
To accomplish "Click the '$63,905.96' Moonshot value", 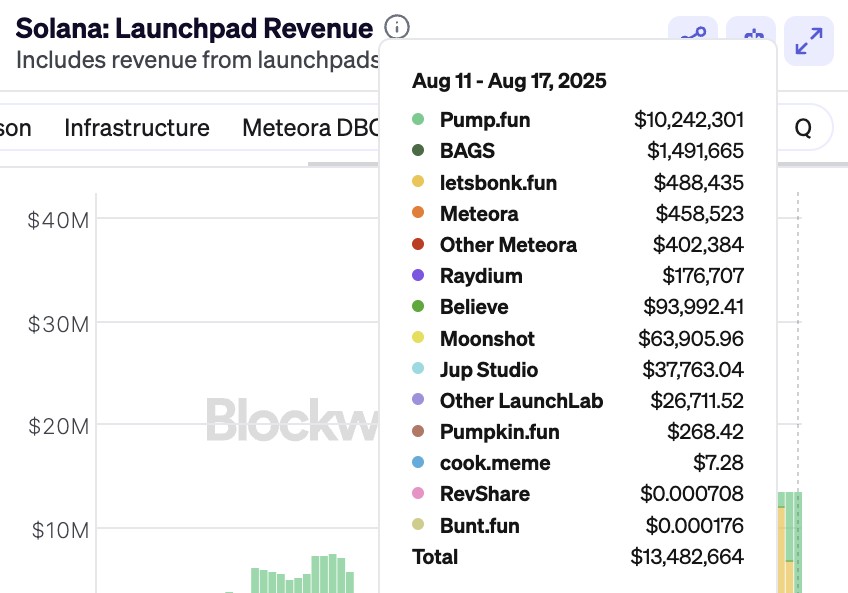I will point(691,339).
